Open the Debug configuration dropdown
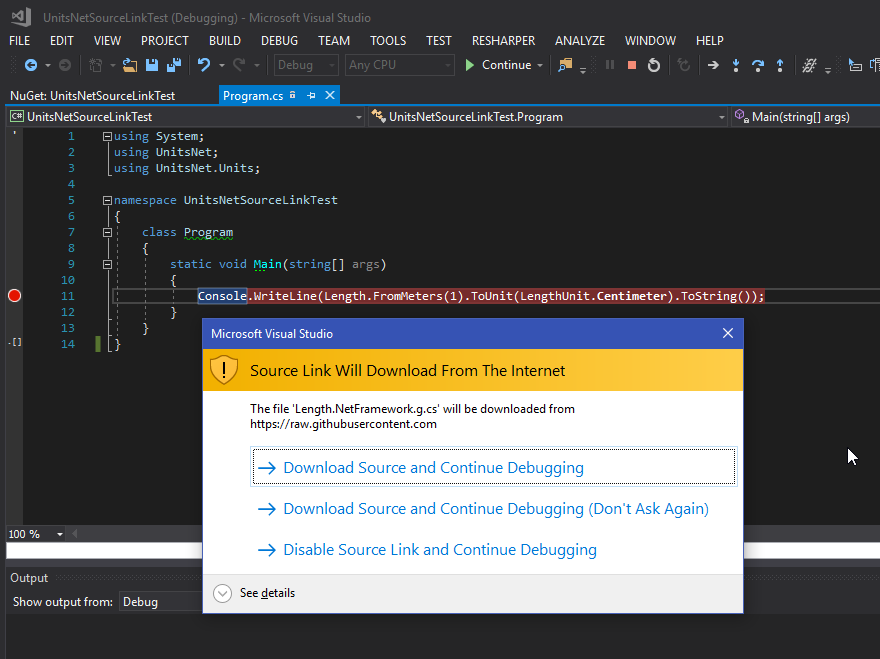This screenshot has width=880, height=659. click(x=306, y=65)
